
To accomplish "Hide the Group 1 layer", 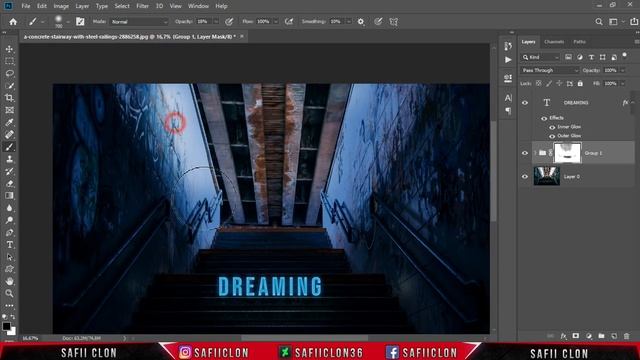I will point(525,153).
